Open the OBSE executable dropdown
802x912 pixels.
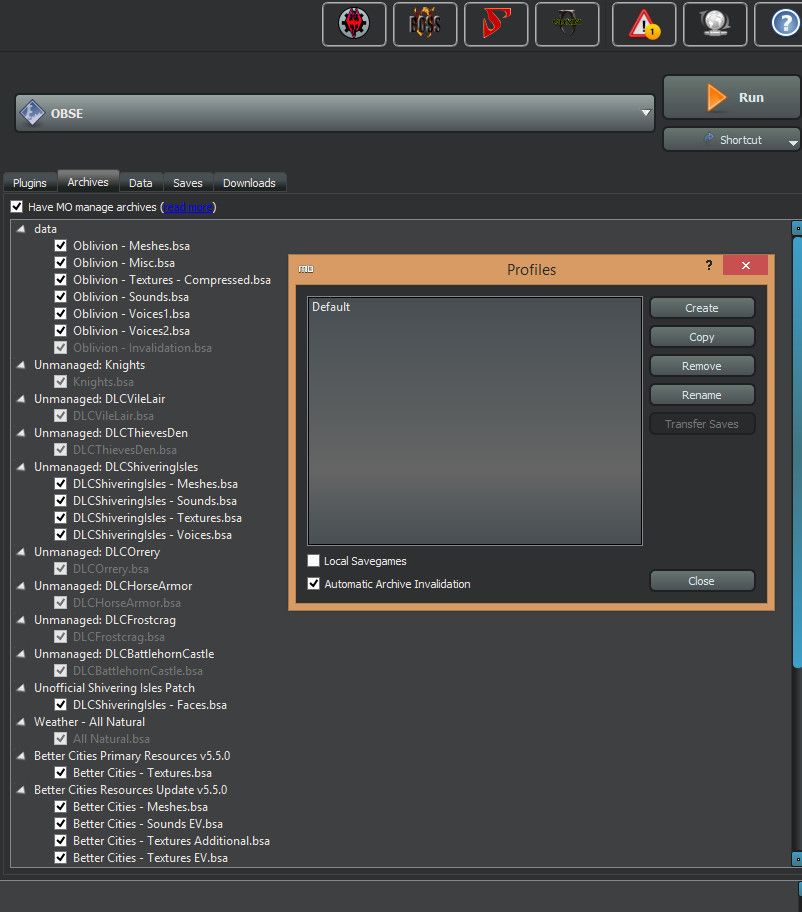pyautogui.click(x=334, y=113)
